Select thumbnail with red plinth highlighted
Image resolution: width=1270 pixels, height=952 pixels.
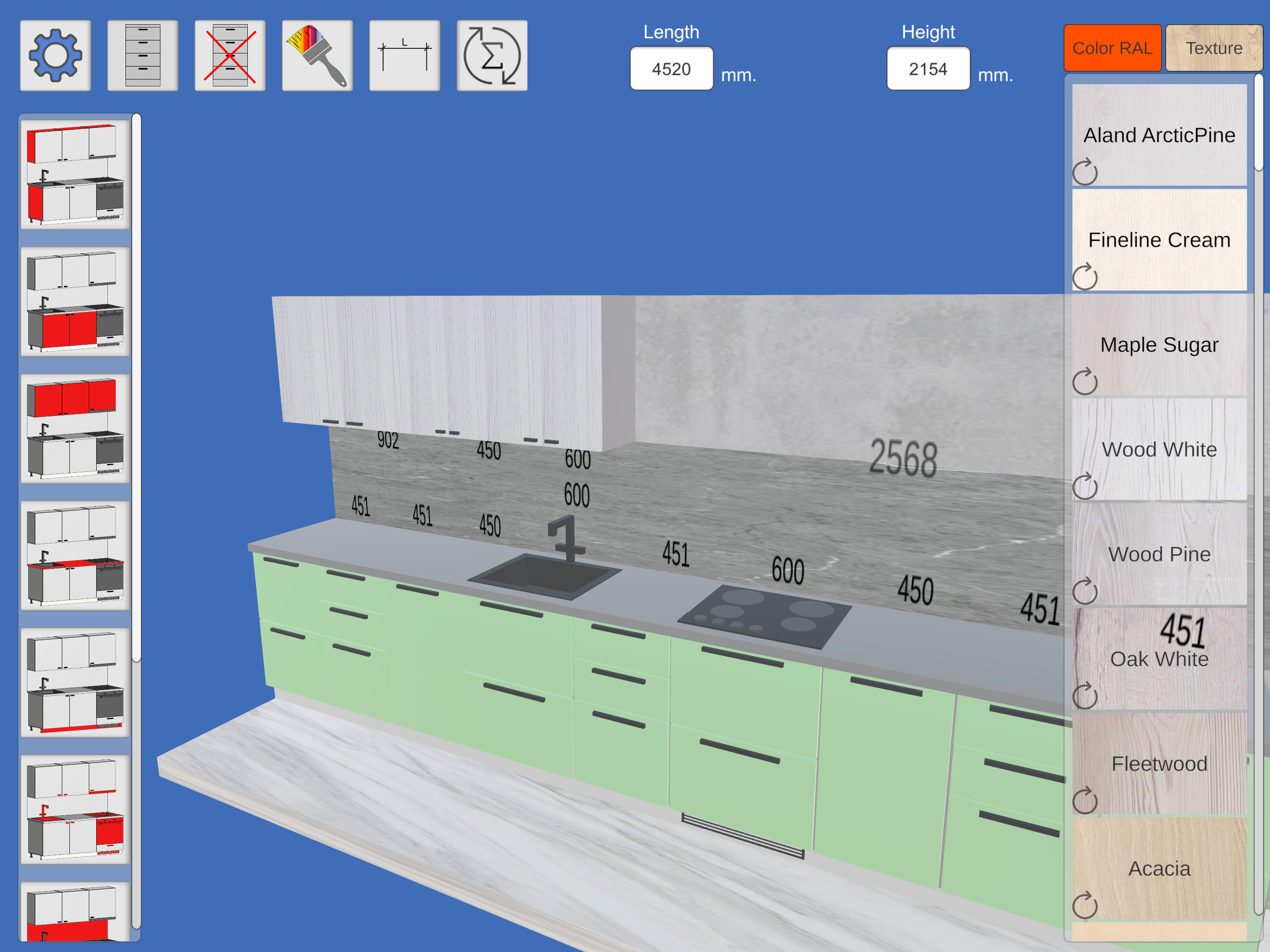[x=75, y=682]
